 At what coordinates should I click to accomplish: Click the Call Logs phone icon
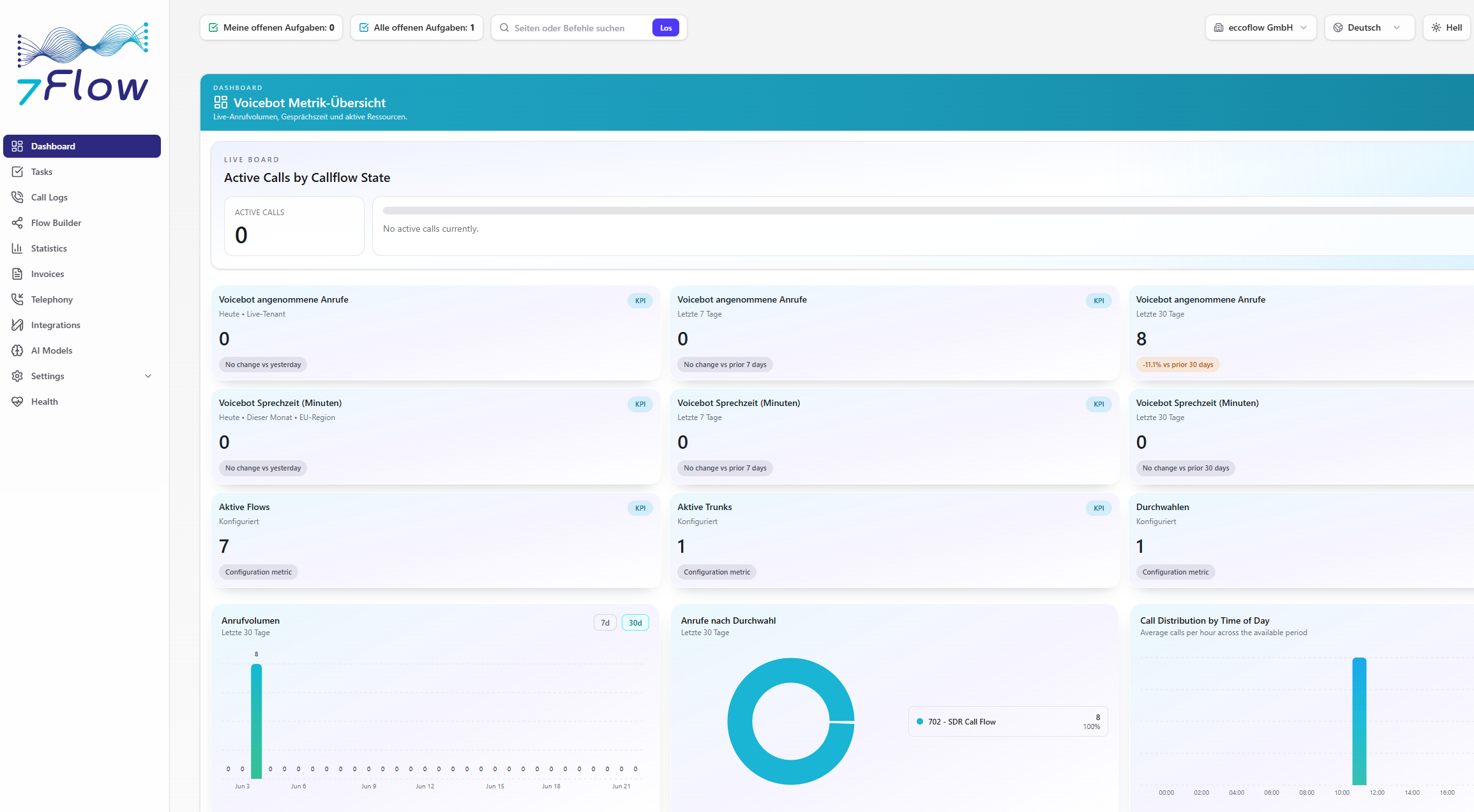click(x=17, y=197)
